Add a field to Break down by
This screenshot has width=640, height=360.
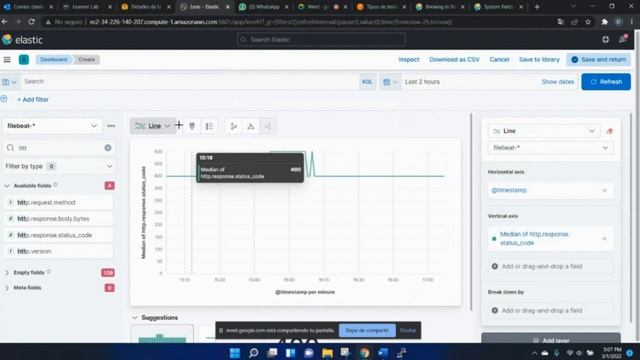551,311
